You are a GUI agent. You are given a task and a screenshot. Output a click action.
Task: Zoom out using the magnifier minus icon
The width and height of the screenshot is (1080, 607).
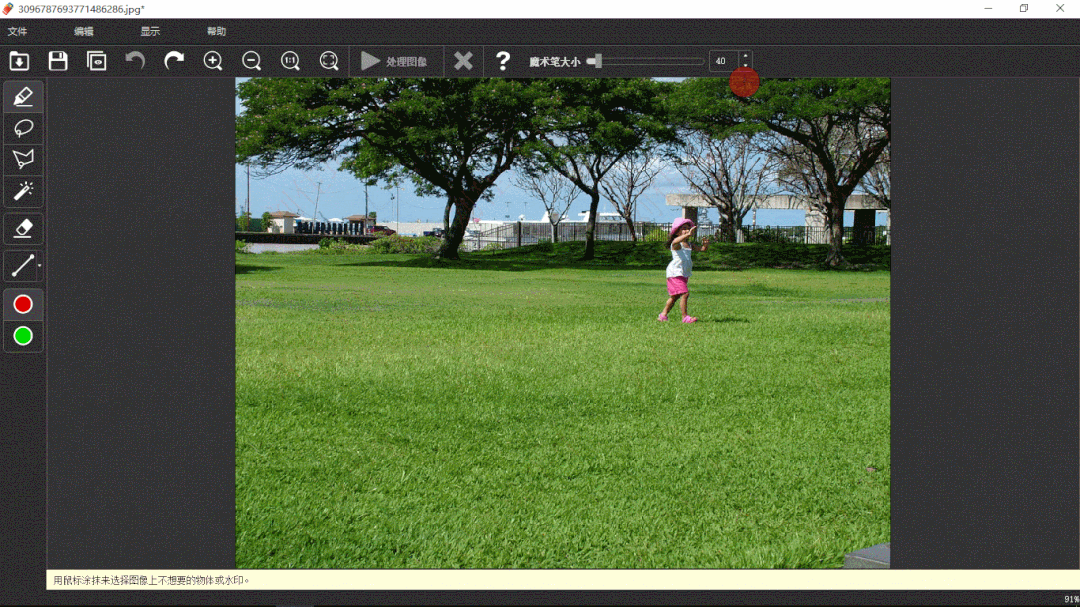[x=252, y=61]
